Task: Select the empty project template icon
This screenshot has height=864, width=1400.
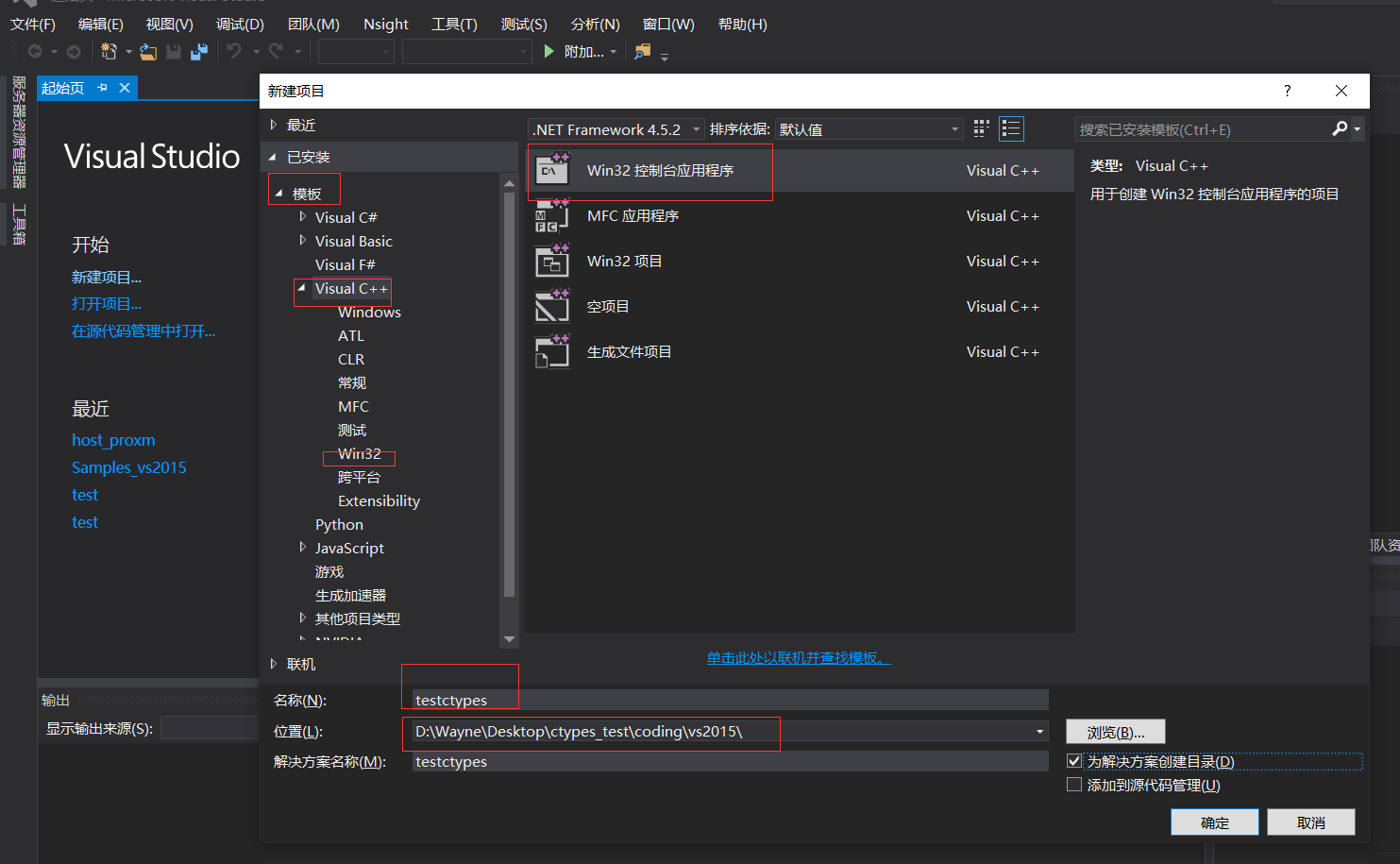Action: pos(552,306)
